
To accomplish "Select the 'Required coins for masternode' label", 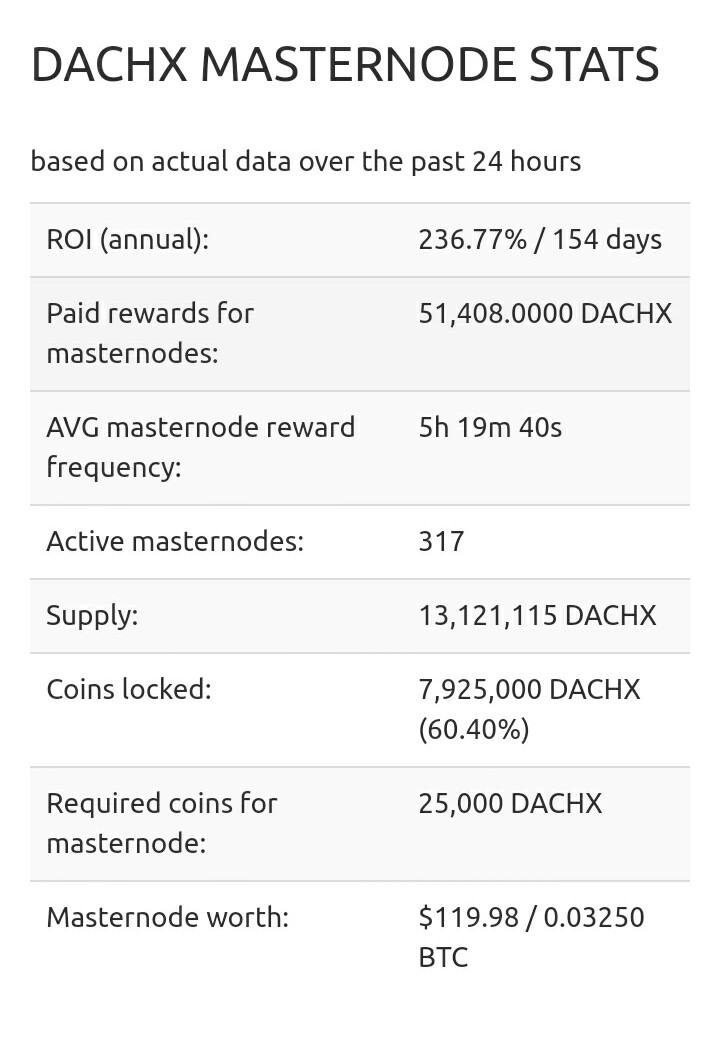I will point(161,823).
